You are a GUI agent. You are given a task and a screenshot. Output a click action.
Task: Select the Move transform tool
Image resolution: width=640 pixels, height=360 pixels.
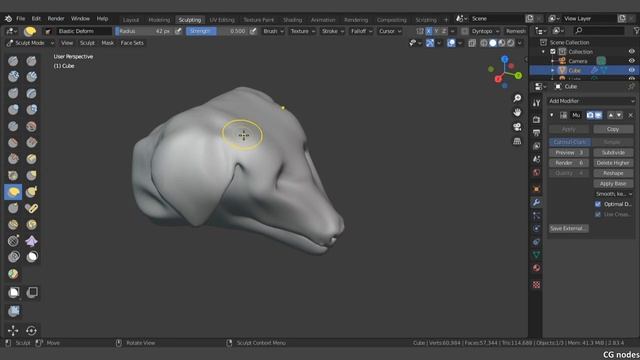[x=13, y=330]
